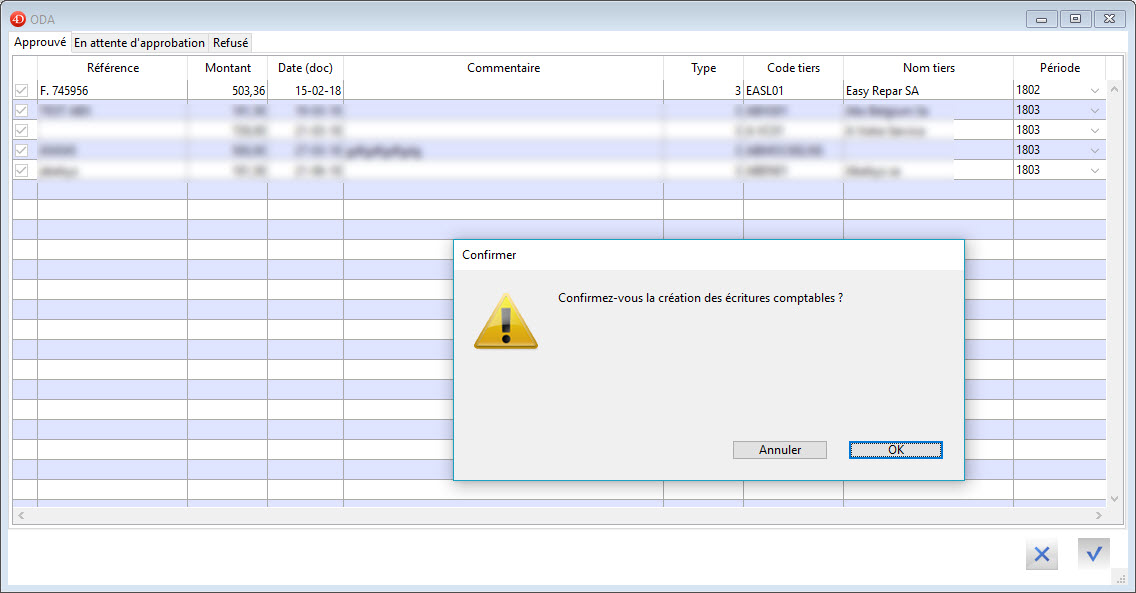Open the Refusé tab

tap(231, 43)
